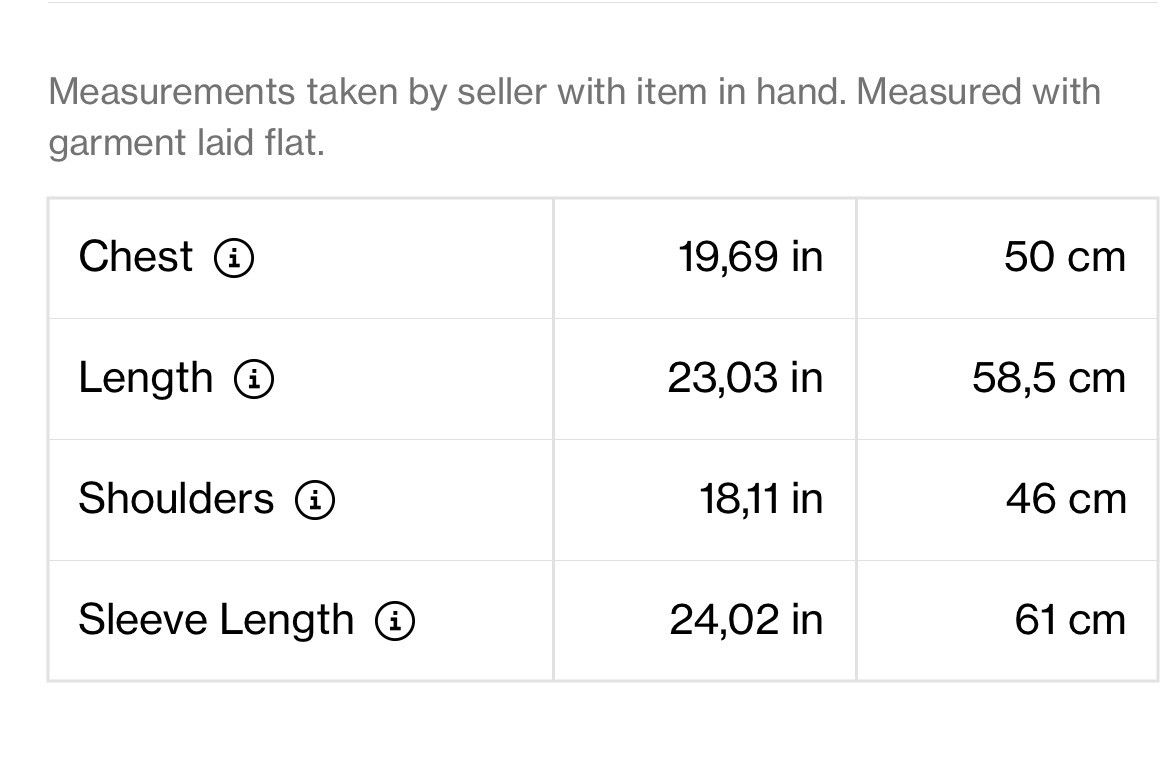The height and width of the screenshot is (760, 1174).
Task: Click 'Measured with' text at line end
Action: point(979,92)
